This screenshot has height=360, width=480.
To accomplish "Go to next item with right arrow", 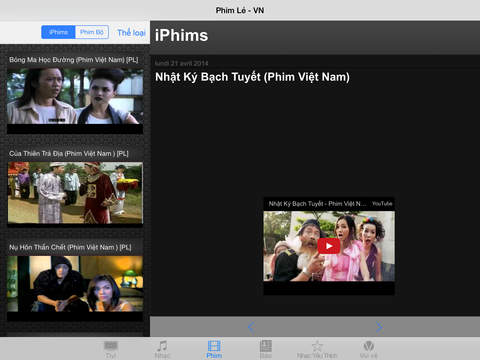I will (379, 327).
